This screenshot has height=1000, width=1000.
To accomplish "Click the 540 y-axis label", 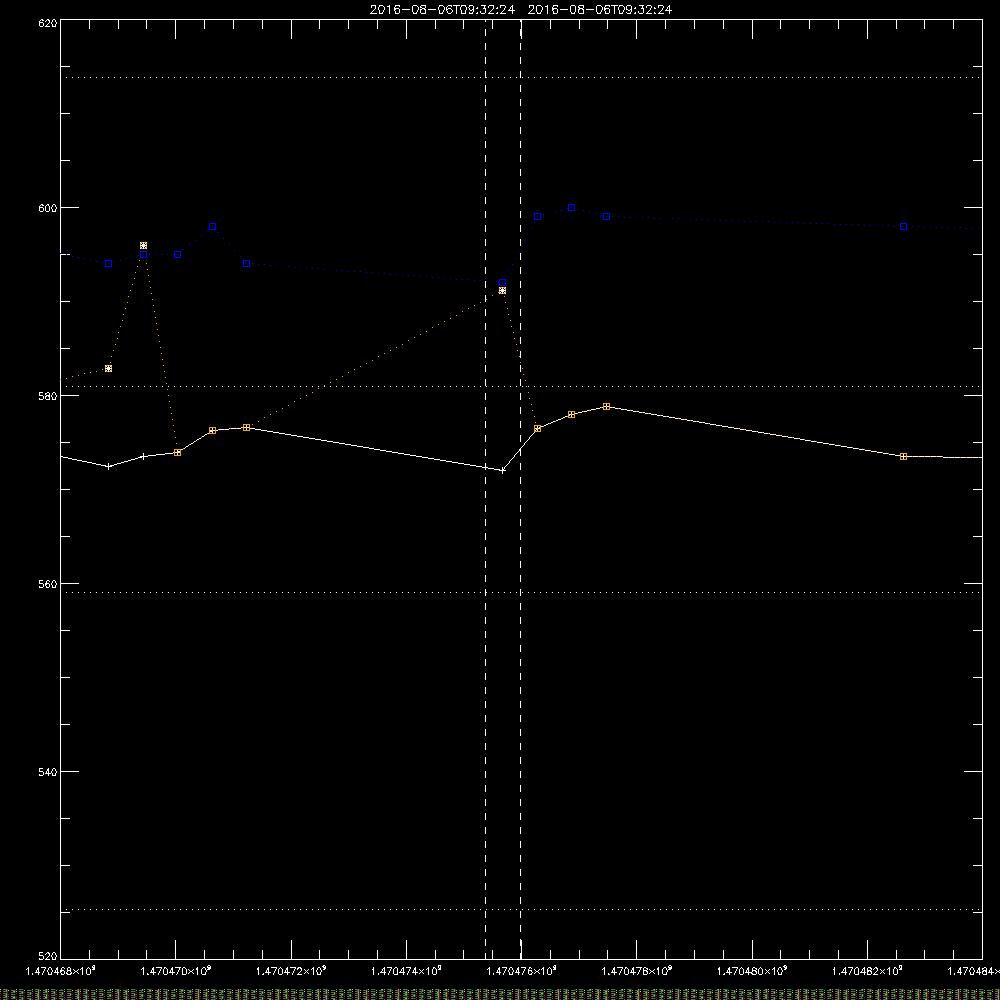I will pyautogui.click(x=48, y=772).
